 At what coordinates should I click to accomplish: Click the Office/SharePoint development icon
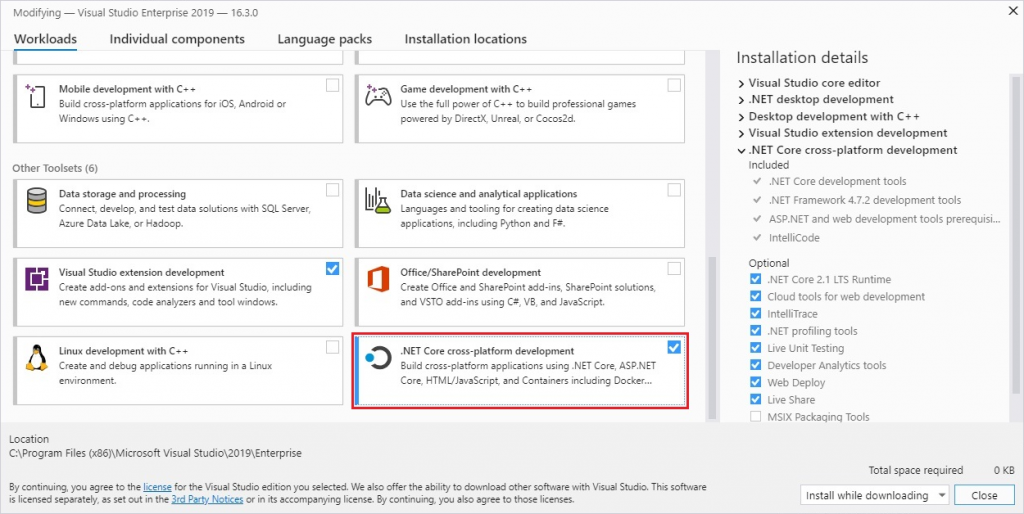pos(378,279)
